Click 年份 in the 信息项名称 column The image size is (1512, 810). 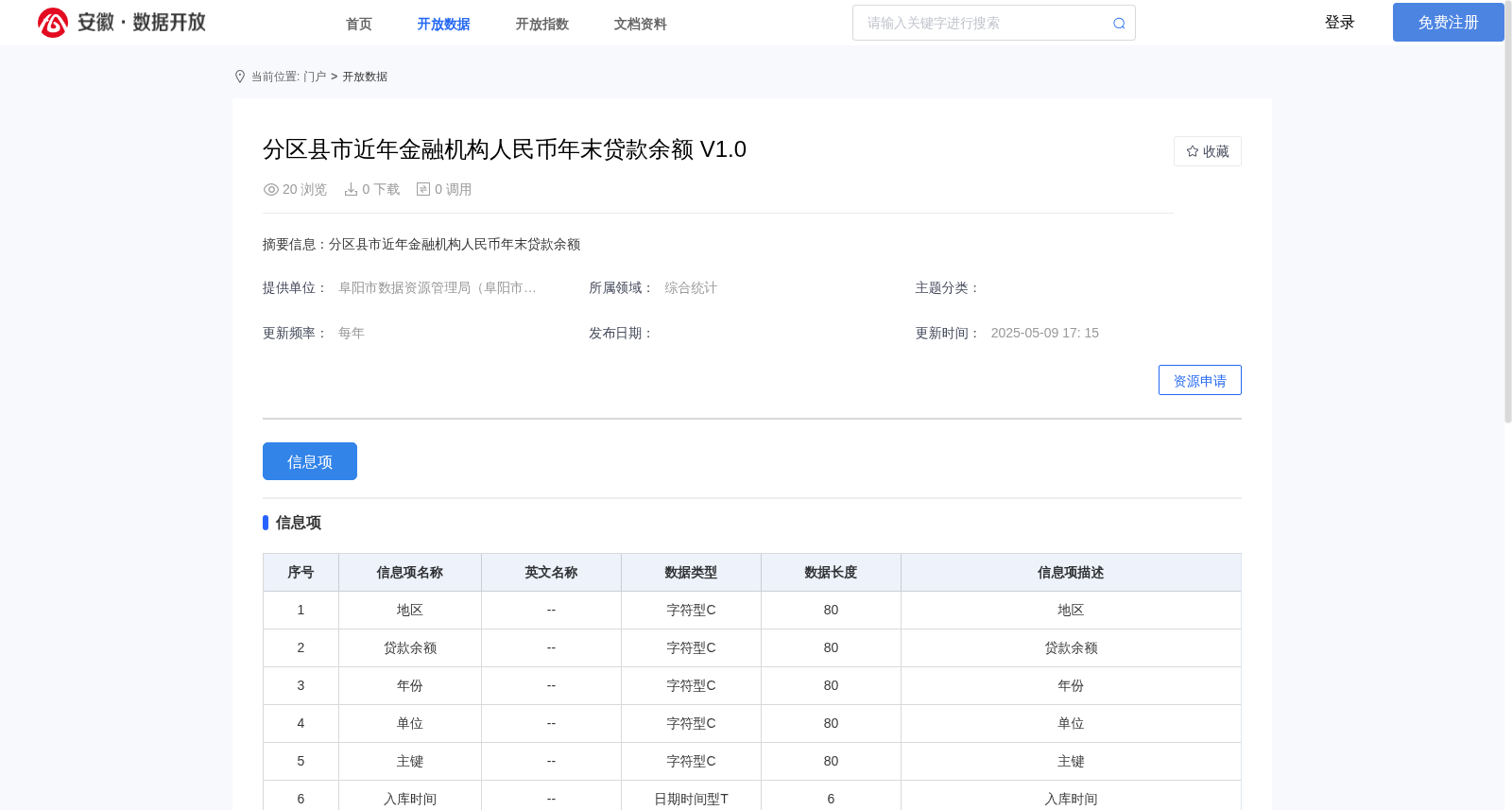pos(410,686)
